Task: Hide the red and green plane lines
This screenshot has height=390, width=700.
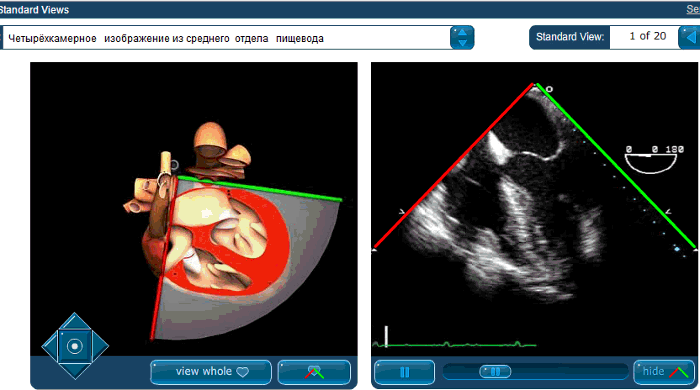Action: 664,372
